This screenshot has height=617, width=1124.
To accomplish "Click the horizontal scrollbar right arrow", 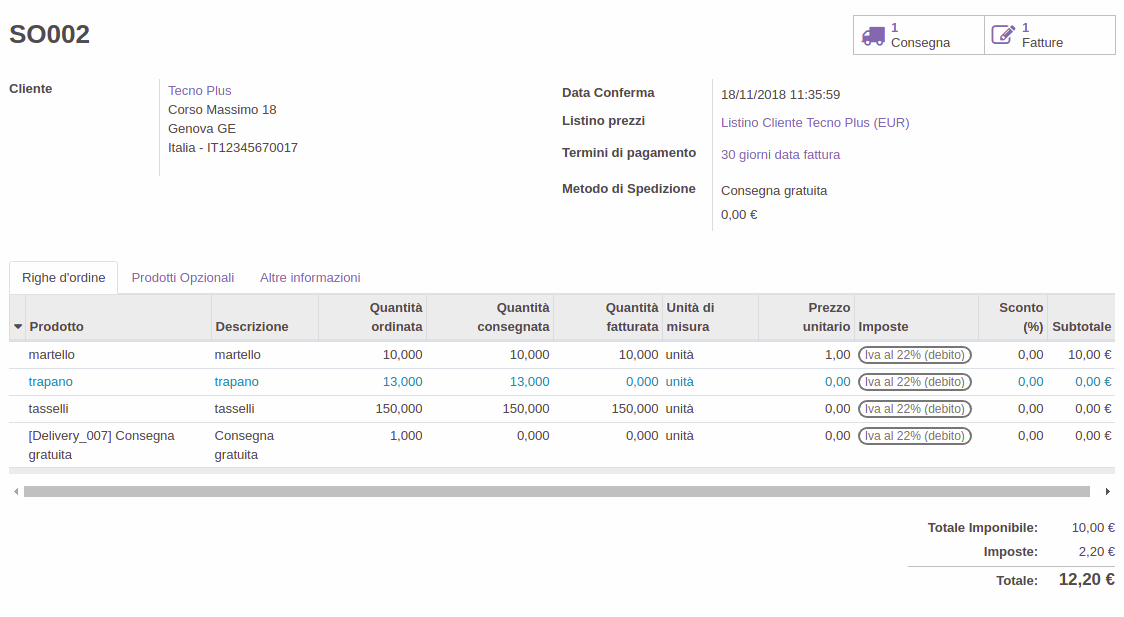I will pos(1108,492).
